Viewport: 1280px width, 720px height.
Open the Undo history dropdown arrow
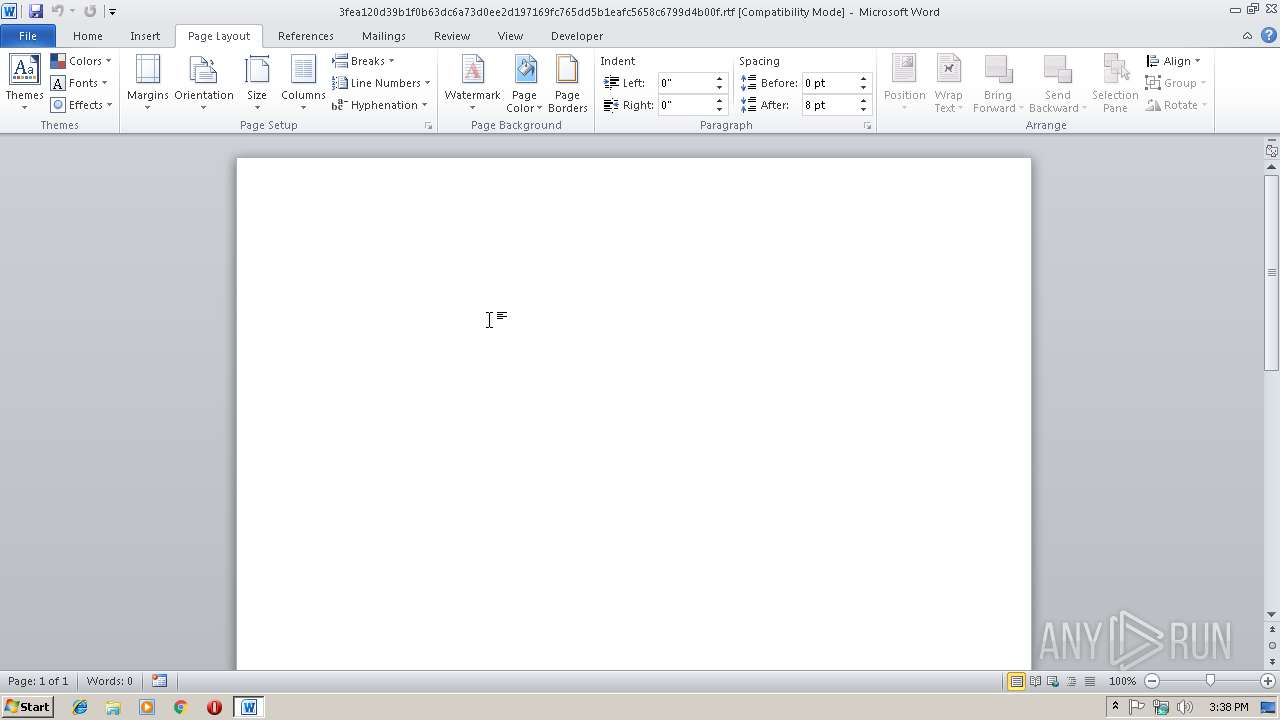tap(72, 12)
